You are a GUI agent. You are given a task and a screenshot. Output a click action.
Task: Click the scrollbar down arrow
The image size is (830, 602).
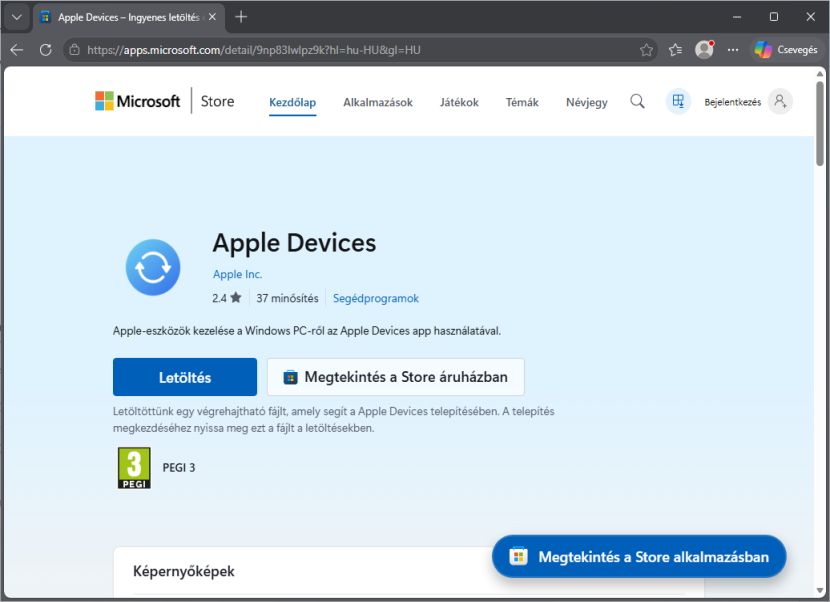[820, 591]
